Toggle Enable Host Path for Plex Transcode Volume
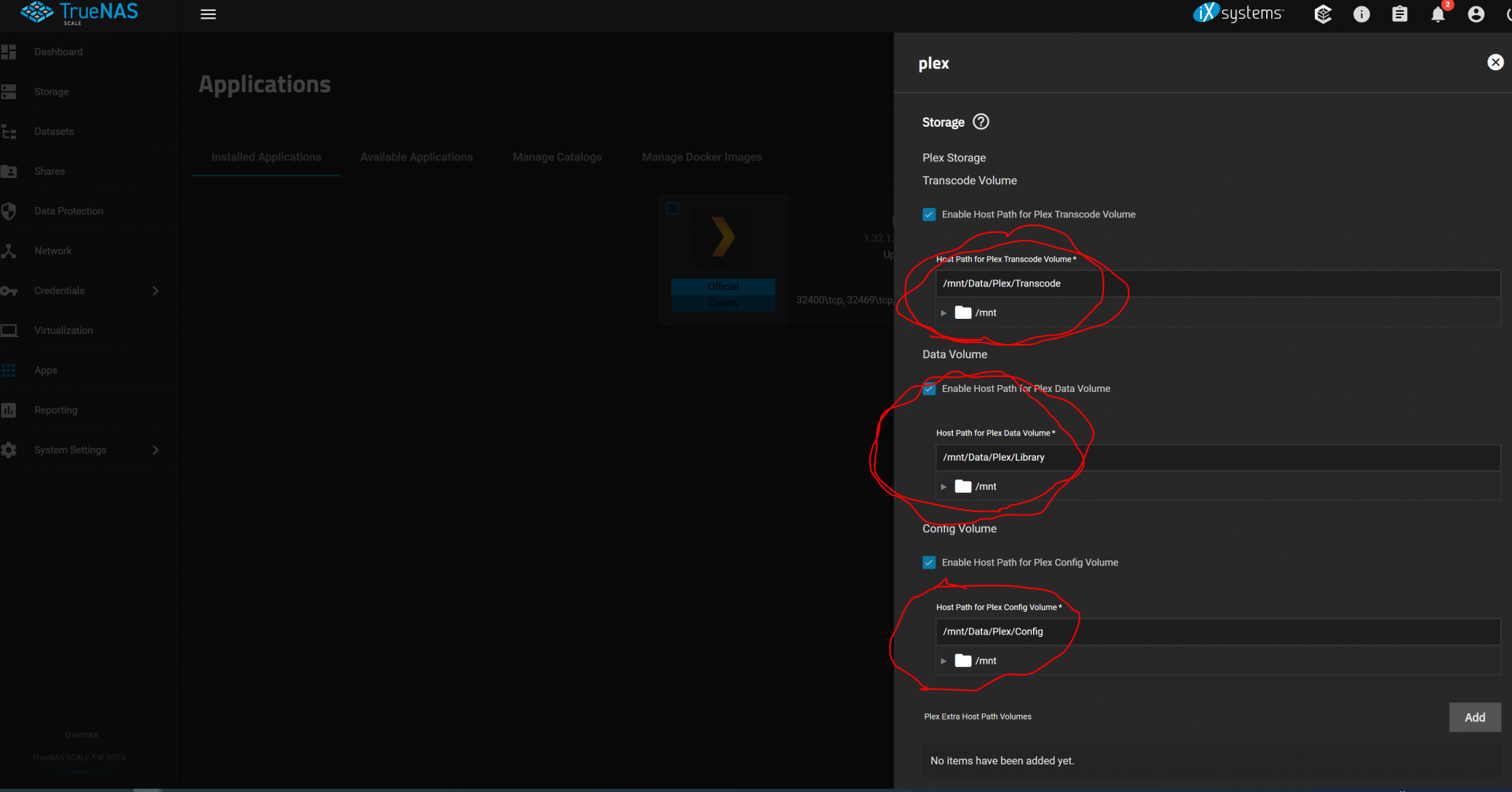 [x=929, y=214]
